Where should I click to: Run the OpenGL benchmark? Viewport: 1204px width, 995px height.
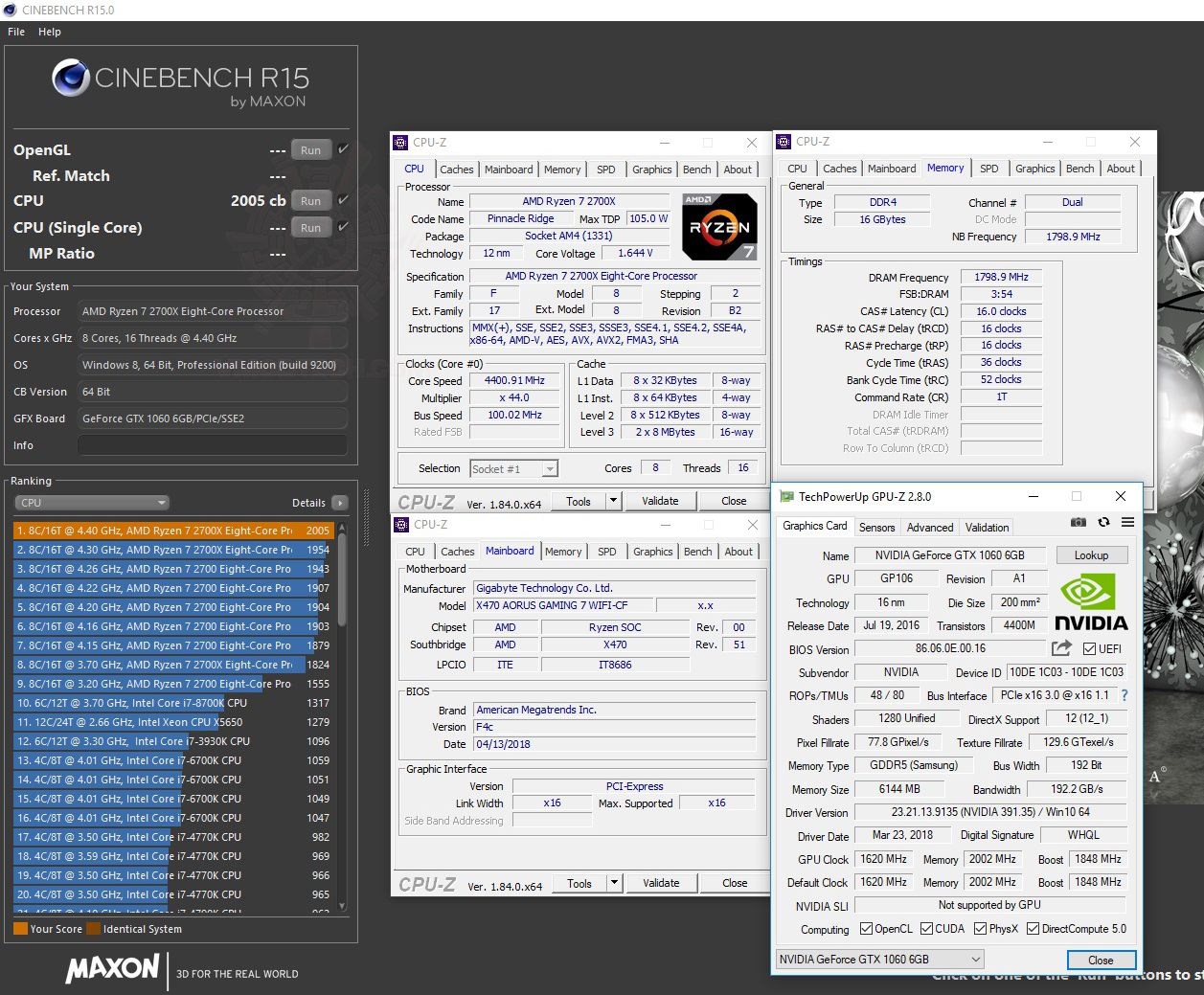click(x=311, y=150)
